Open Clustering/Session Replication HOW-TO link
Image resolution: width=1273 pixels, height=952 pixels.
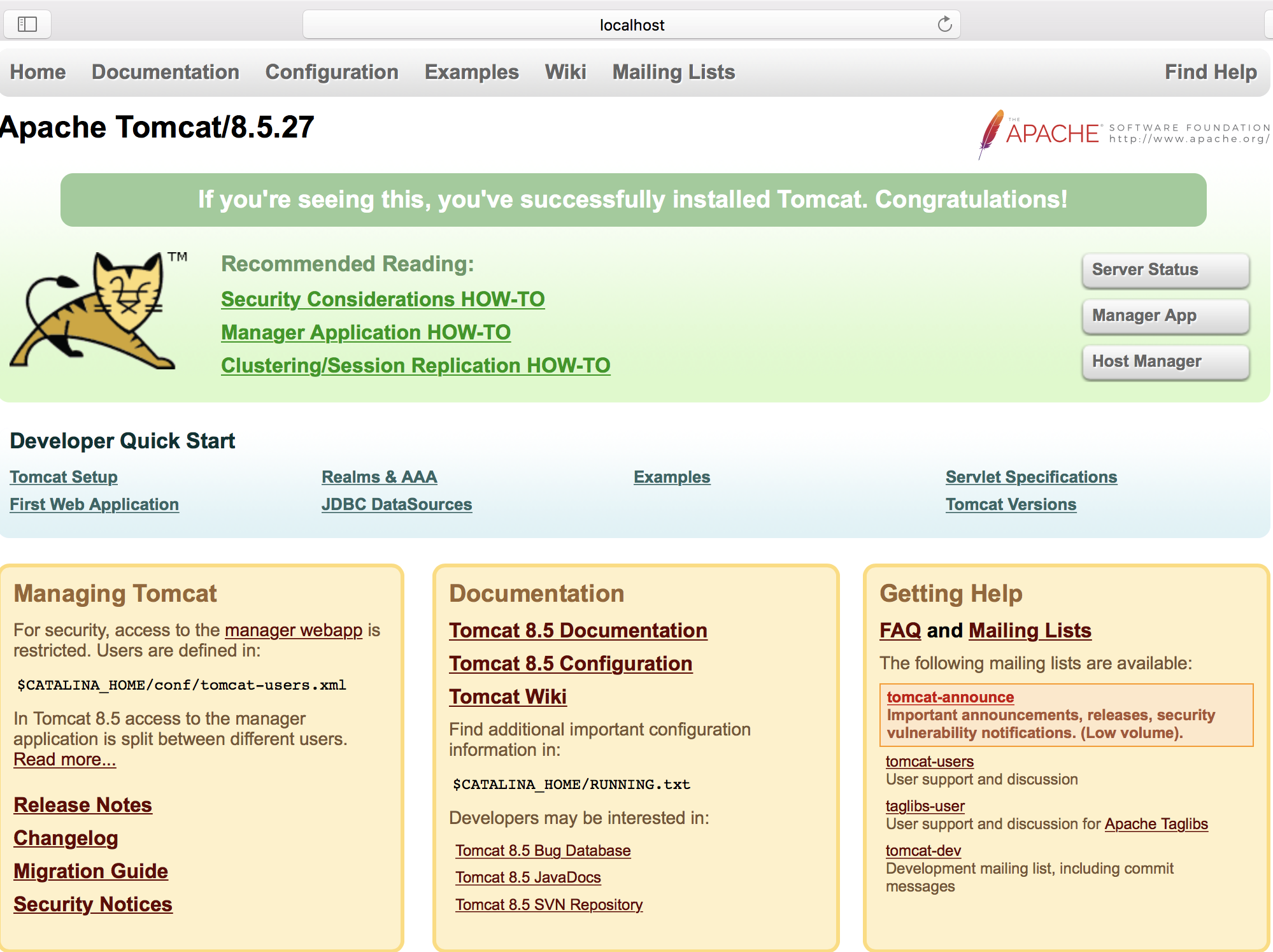point(415,366)
